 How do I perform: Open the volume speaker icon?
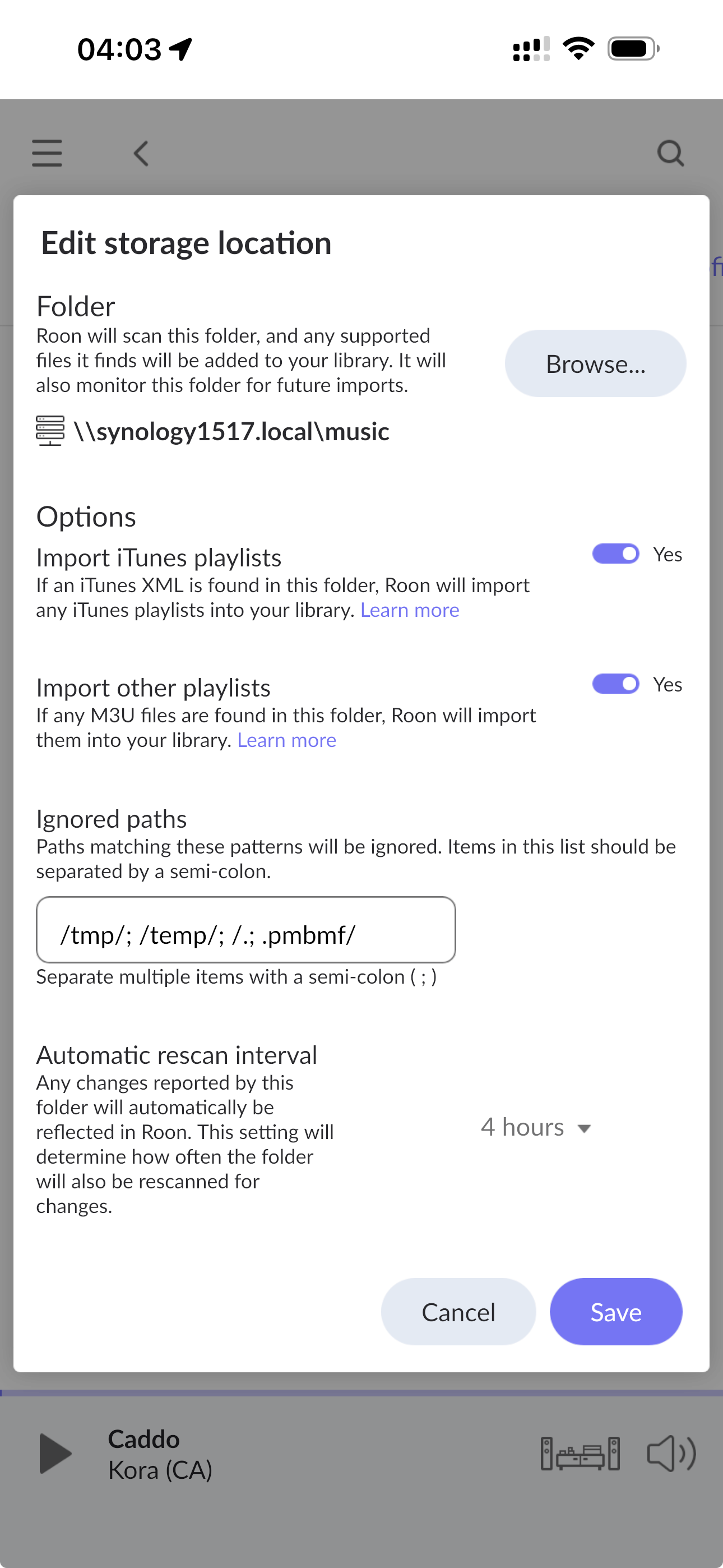pos(671,1454)
